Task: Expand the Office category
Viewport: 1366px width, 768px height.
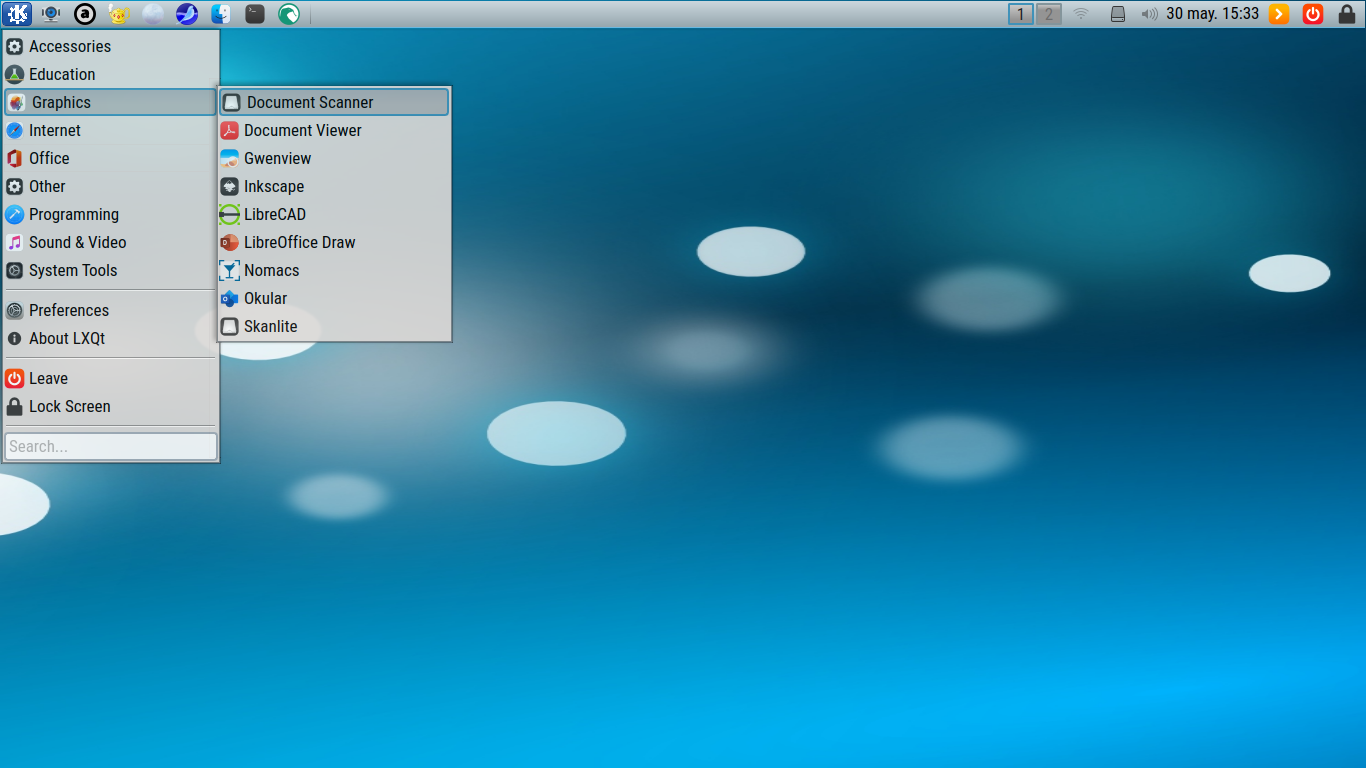Action: point(110,158)
